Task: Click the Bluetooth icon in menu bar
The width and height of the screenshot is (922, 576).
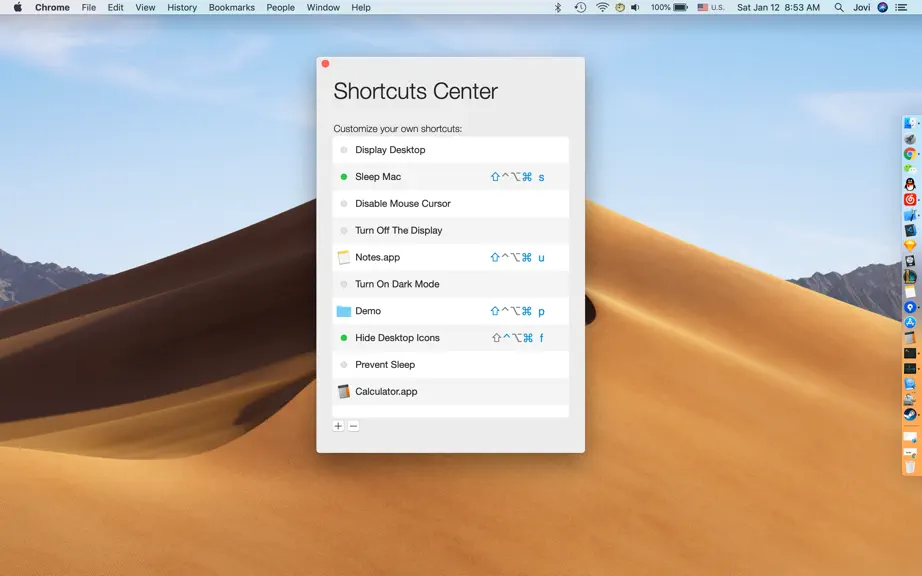Action: (x=558, y=8)
